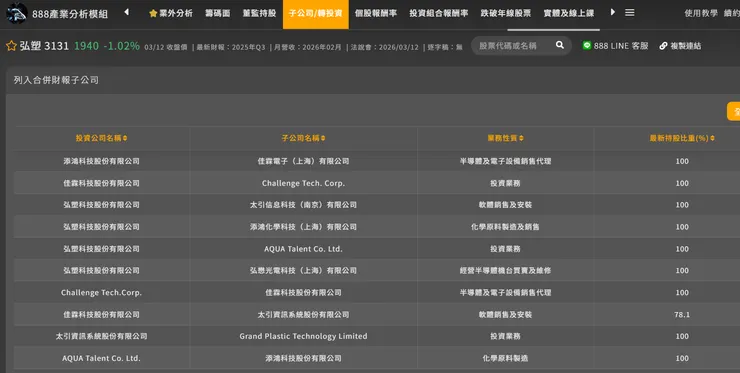Viewport: 740px width, 373px height.
Task: Select Challenge Tech.Corp. in 投資公司名稱 column
Action: pyautogui.click(x=101, y=293)
